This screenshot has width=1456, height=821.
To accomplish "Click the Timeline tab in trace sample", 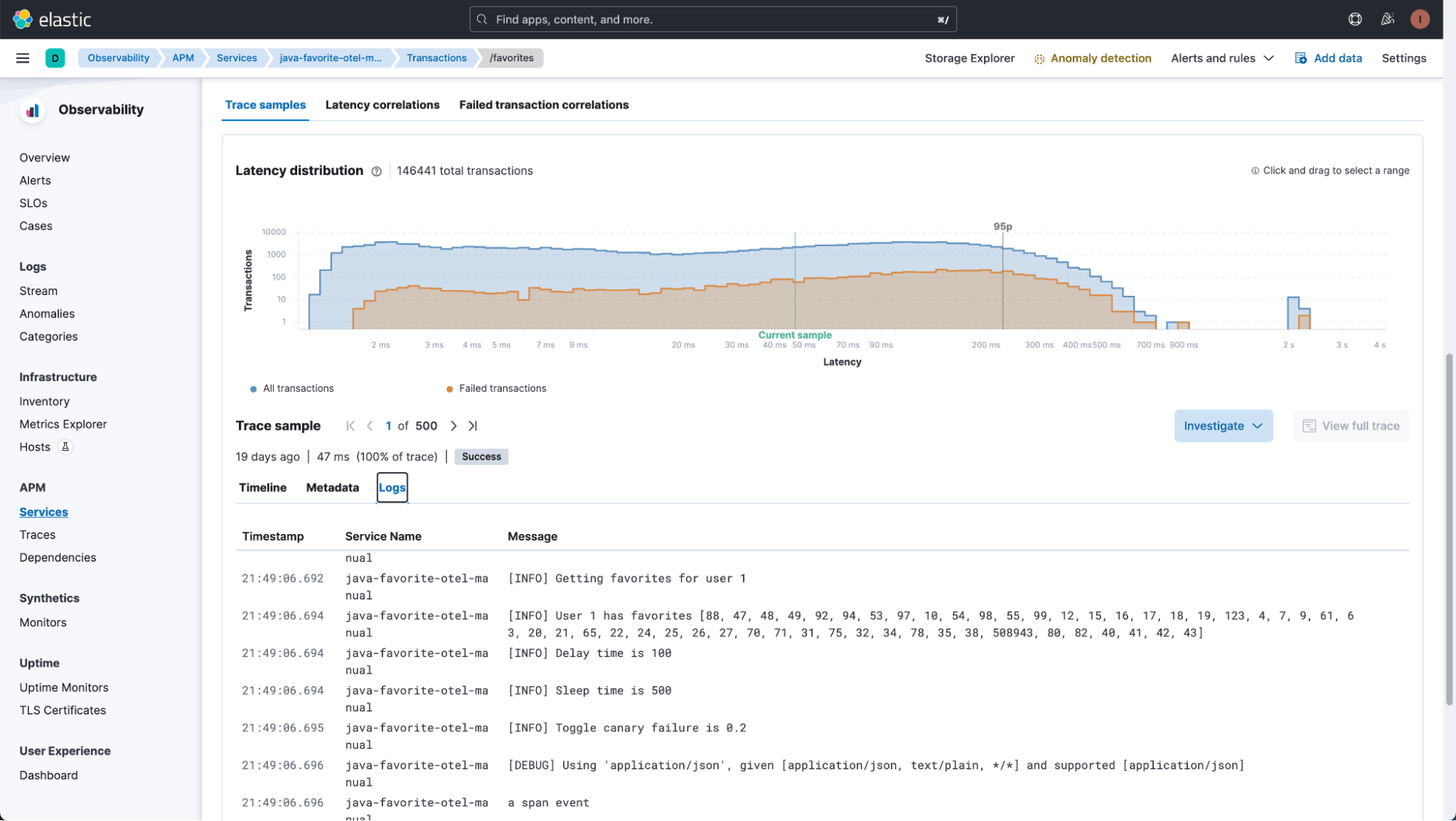I will (x=262, y=487).
